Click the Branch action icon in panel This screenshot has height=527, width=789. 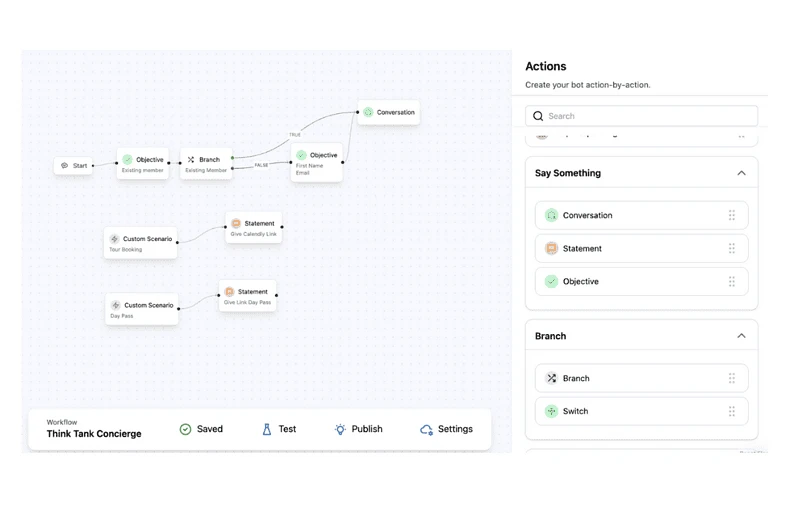[x=551, y=378]
